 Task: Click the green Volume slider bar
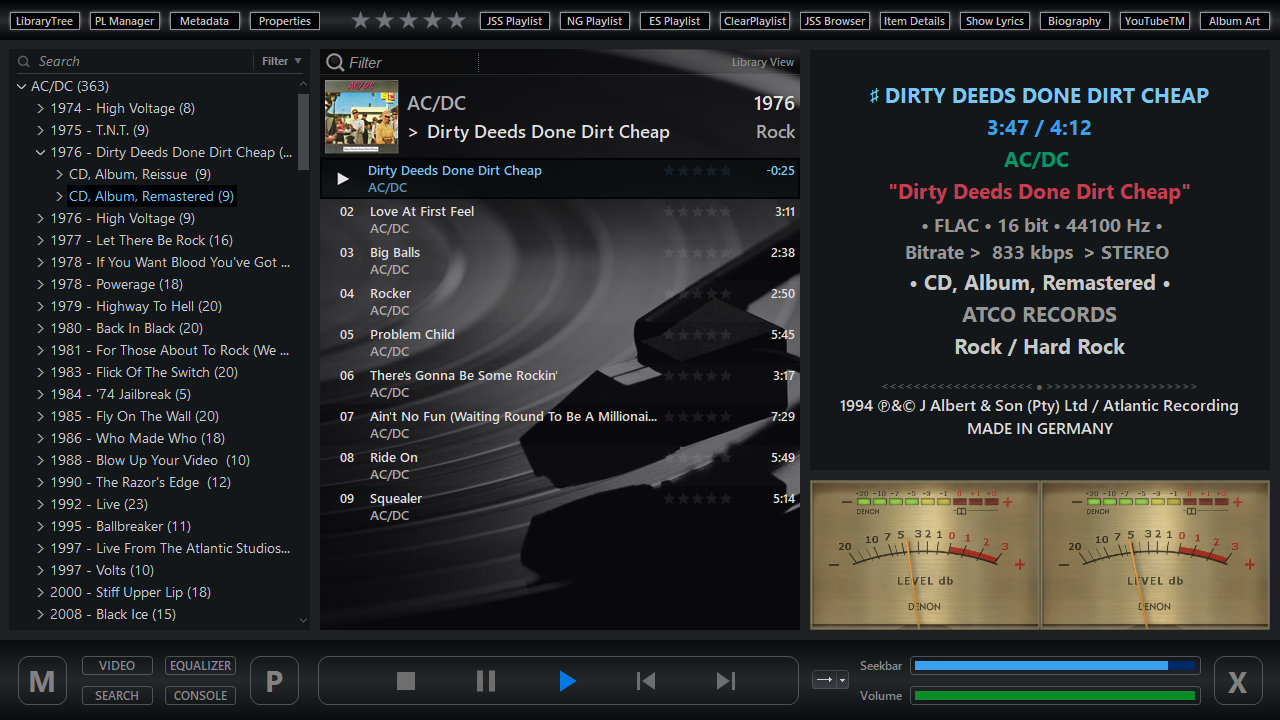pyautogui.click(x=1055, y=696)
